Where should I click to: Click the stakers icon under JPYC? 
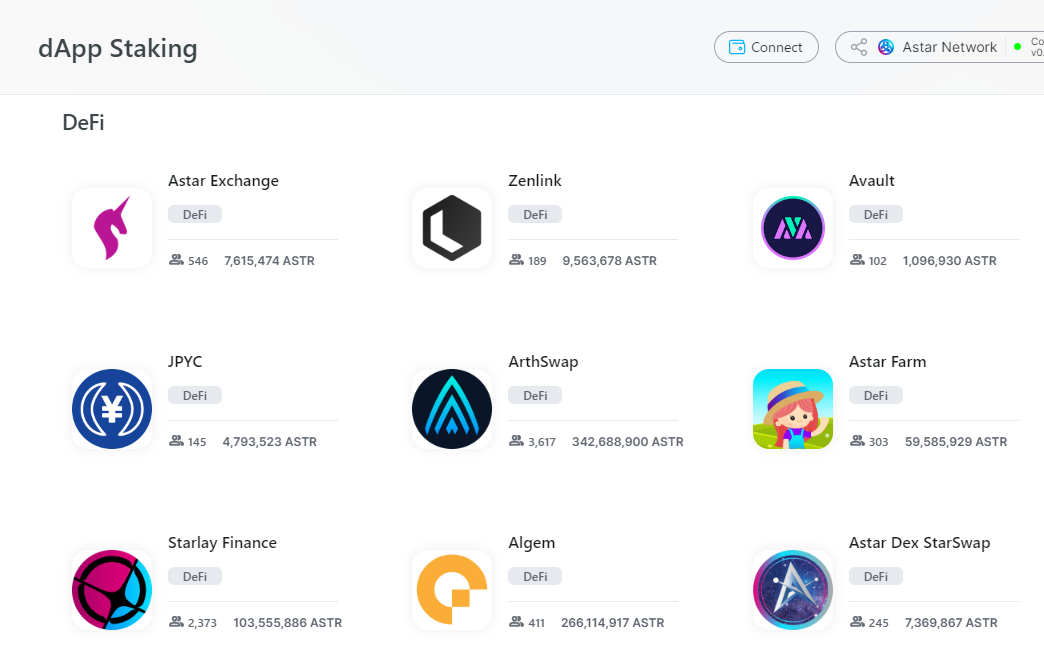coord(177,441)
